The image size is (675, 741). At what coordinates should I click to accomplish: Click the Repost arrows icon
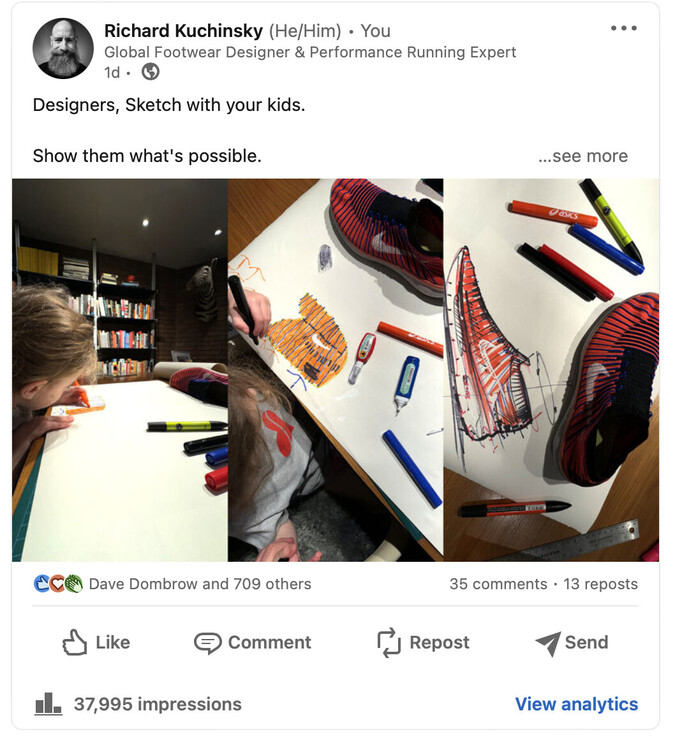point(389,643)
